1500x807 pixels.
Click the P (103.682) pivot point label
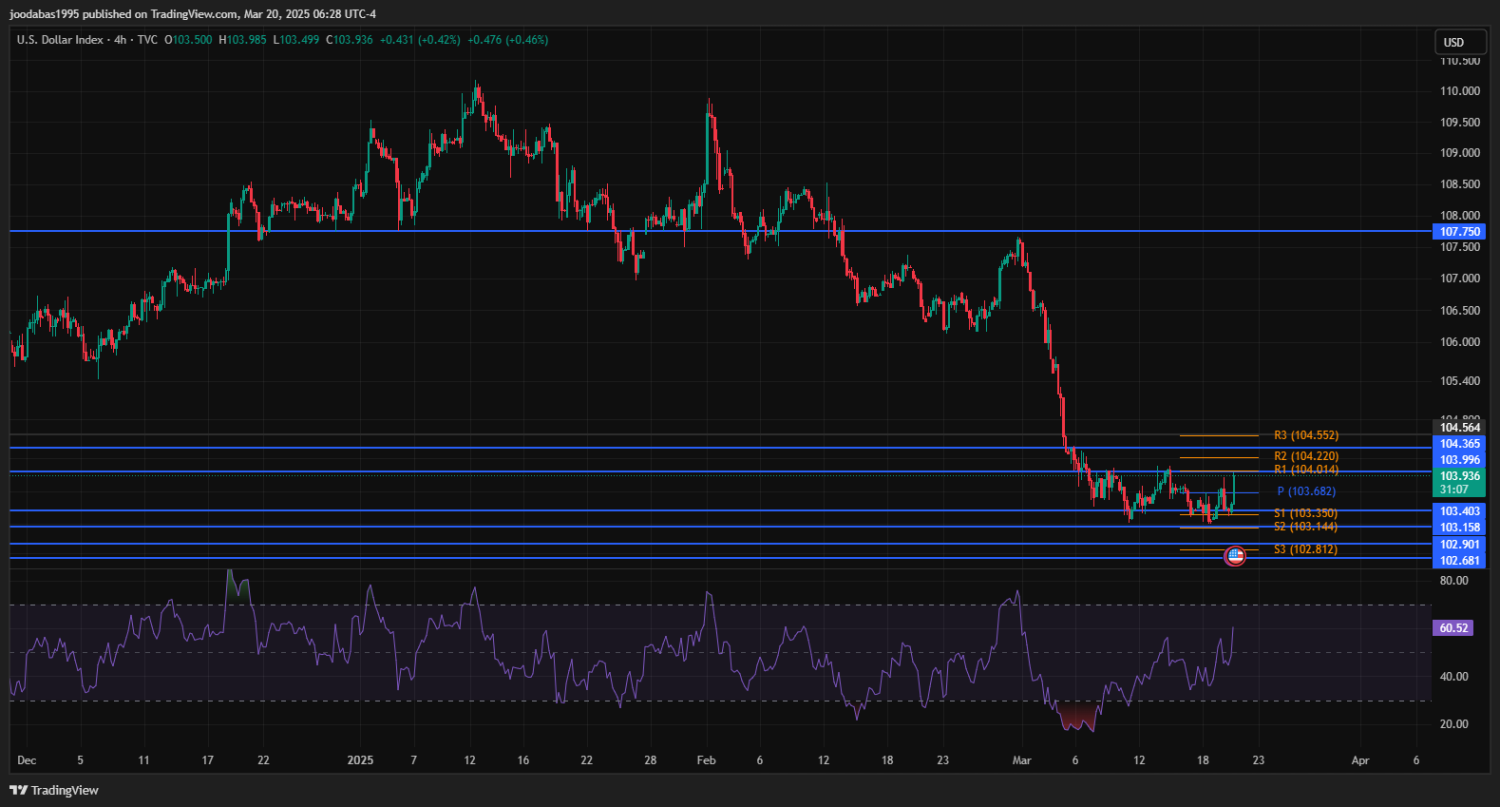click(1305, 492)
